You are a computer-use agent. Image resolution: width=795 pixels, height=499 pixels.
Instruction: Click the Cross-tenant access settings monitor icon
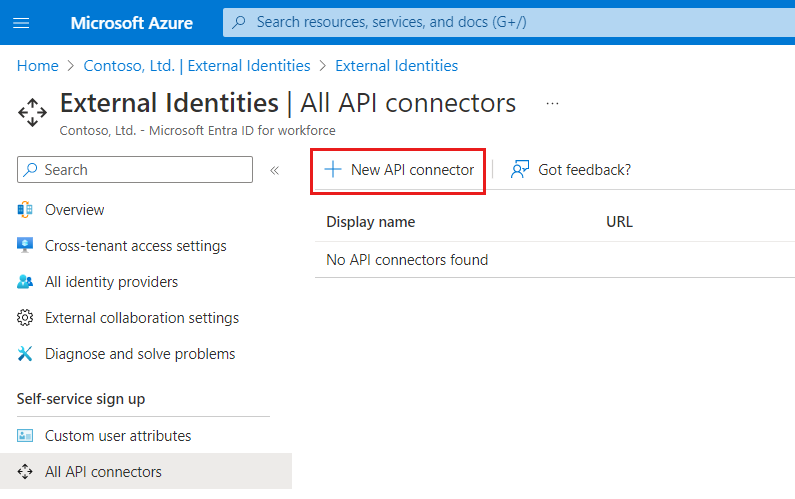25,245
